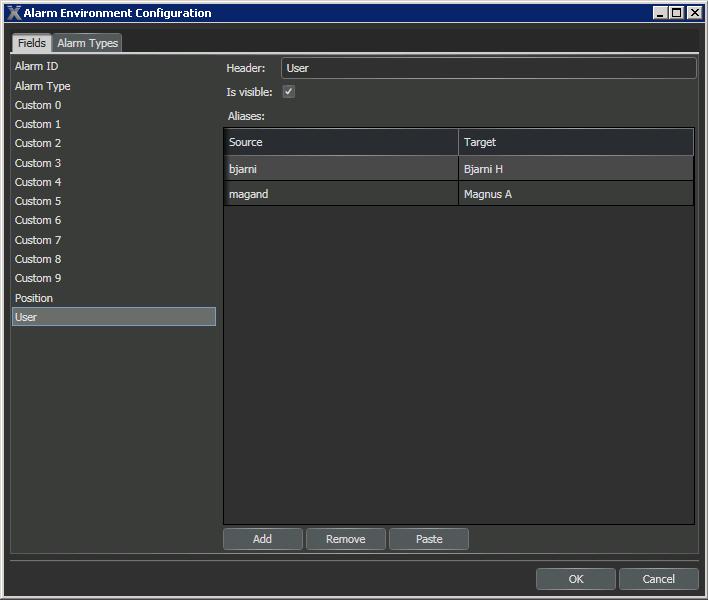
Task: Select Custom 9 from fields
Action: tap(114, 278)
